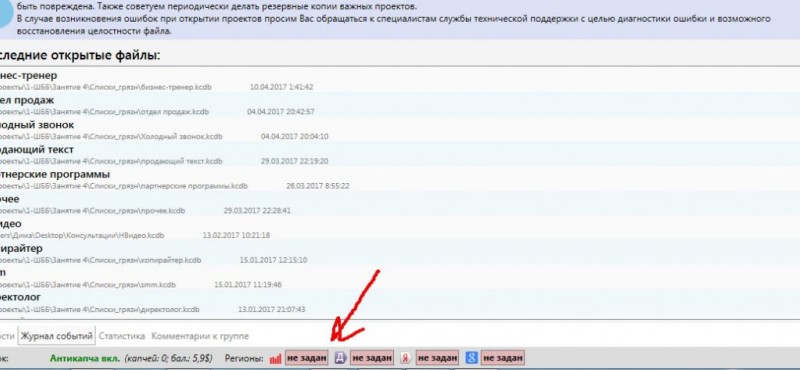This screenshot has height=370, width=800.
Task: Set the region next to the Wordstat bars icon
Action: pyautogui.click(x=306, y=358)
